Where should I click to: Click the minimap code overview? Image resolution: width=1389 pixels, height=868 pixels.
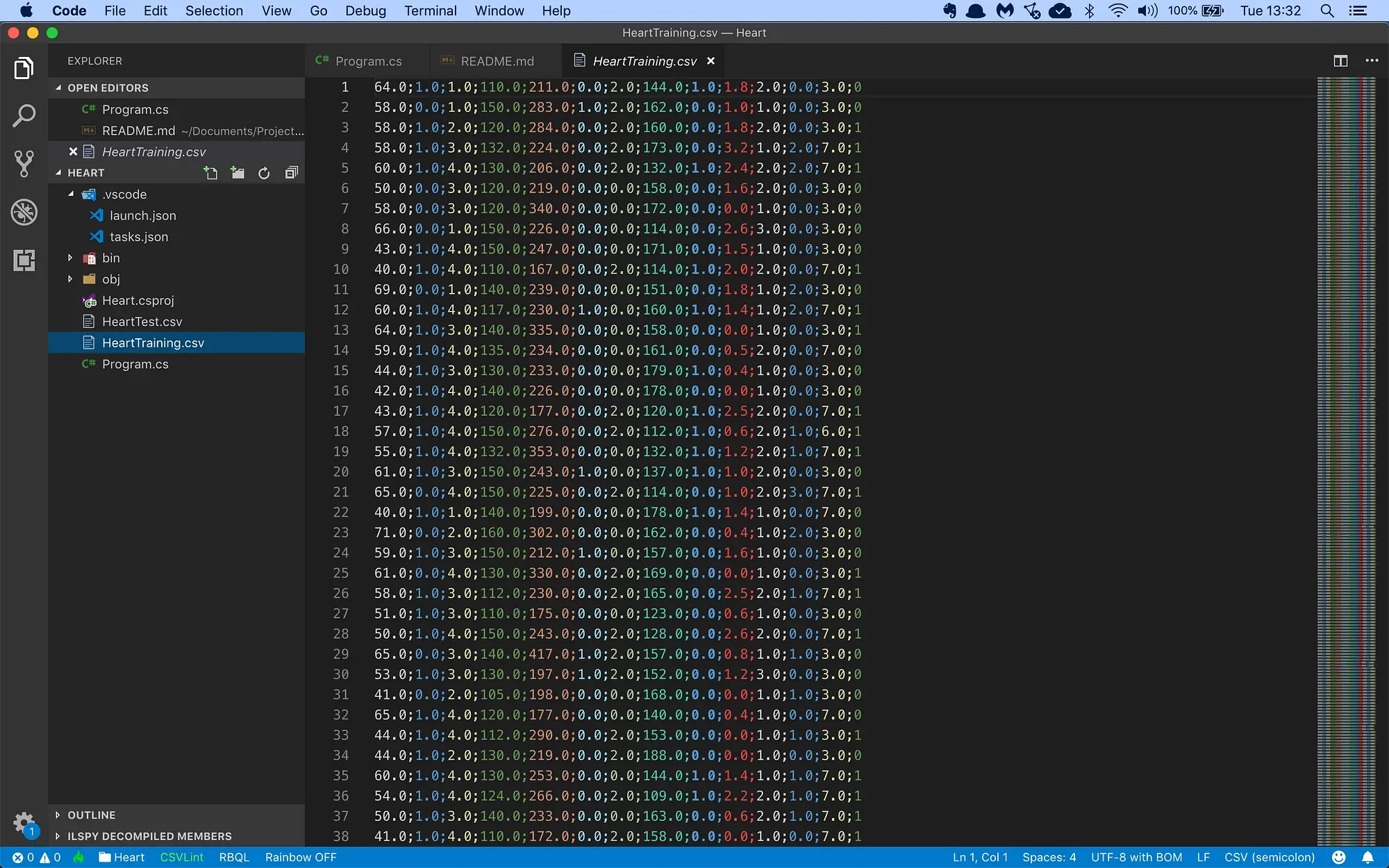(x=1346, y=417)
